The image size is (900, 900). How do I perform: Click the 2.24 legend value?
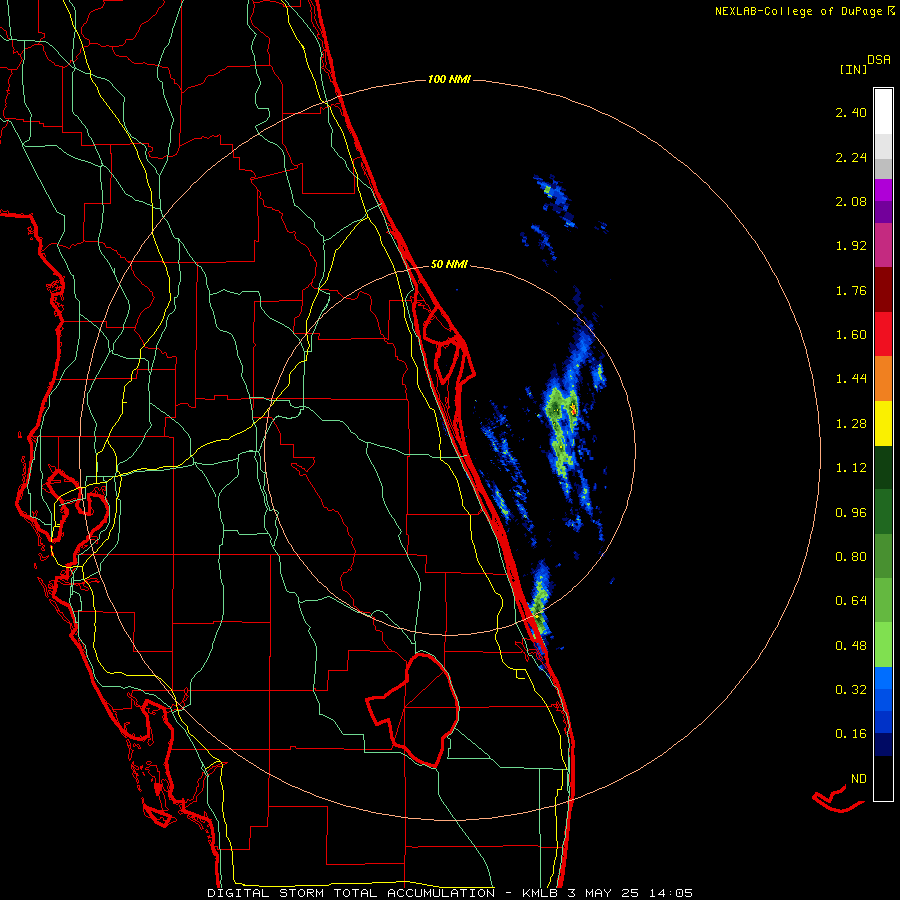851,157
